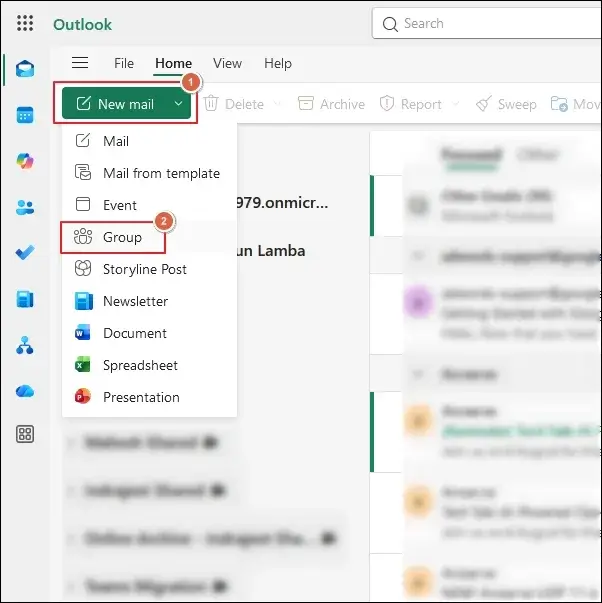Screen dimensions: 602x603
Task: Toggle the hamburger navigation pane button
Action: tap(80, 63)
